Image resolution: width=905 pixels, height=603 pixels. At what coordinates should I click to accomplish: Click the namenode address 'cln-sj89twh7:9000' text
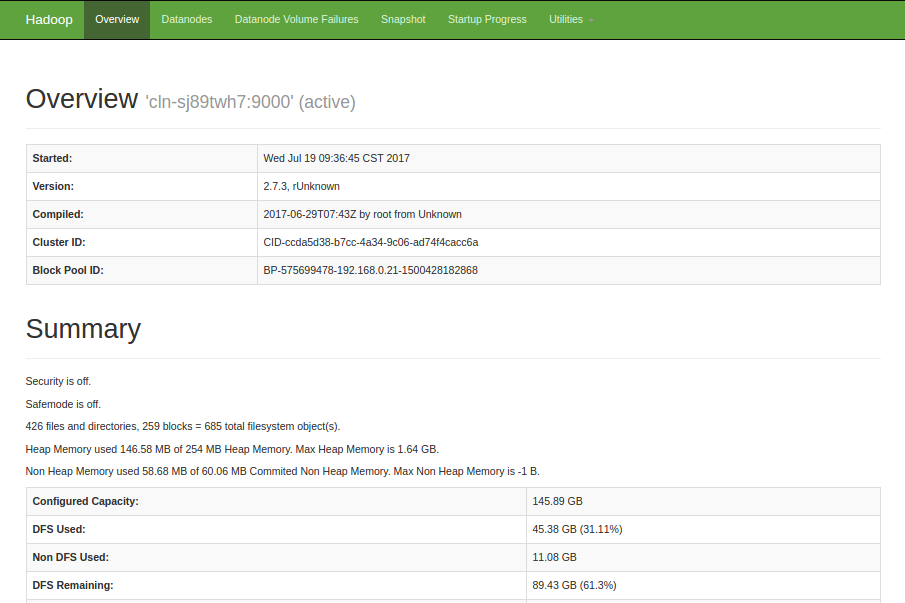(x=219, y=102)
